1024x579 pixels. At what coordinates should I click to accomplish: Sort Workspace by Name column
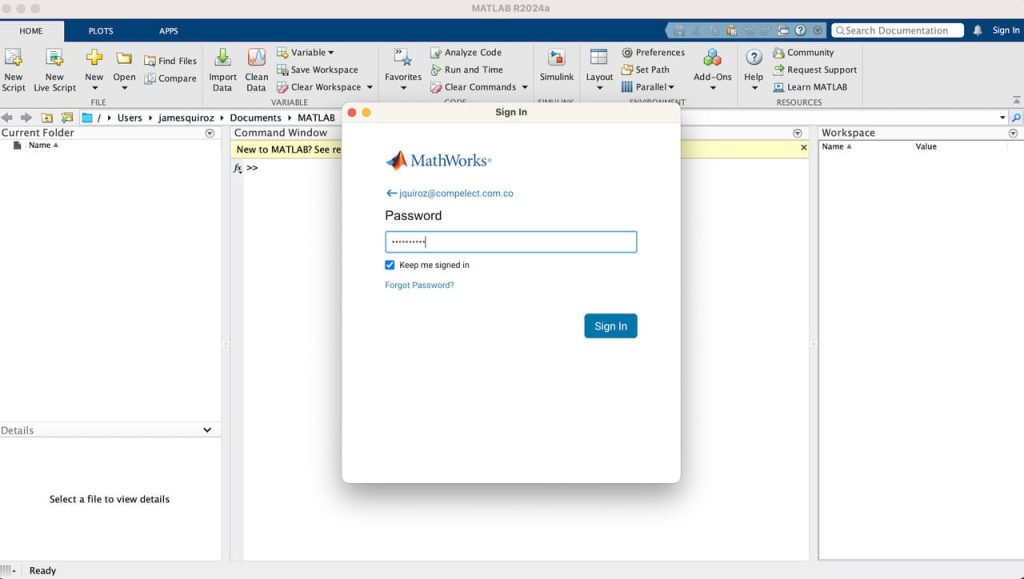(837, 147)
